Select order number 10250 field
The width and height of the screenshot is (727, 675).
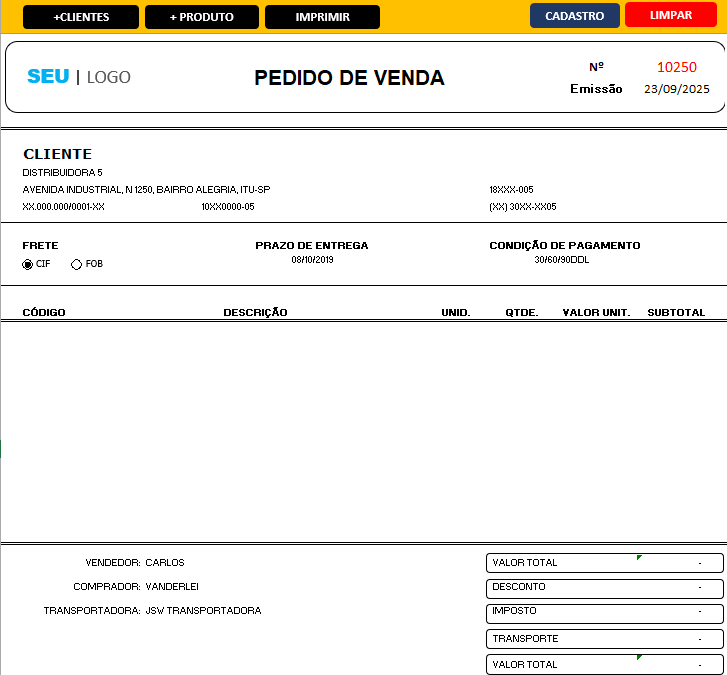click(676, 67)
